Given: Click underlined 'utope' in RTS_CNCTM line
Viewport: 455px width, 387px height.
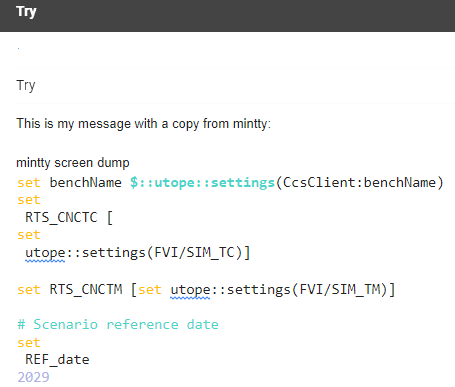Looking at the screenshot, I should point(190,290).
